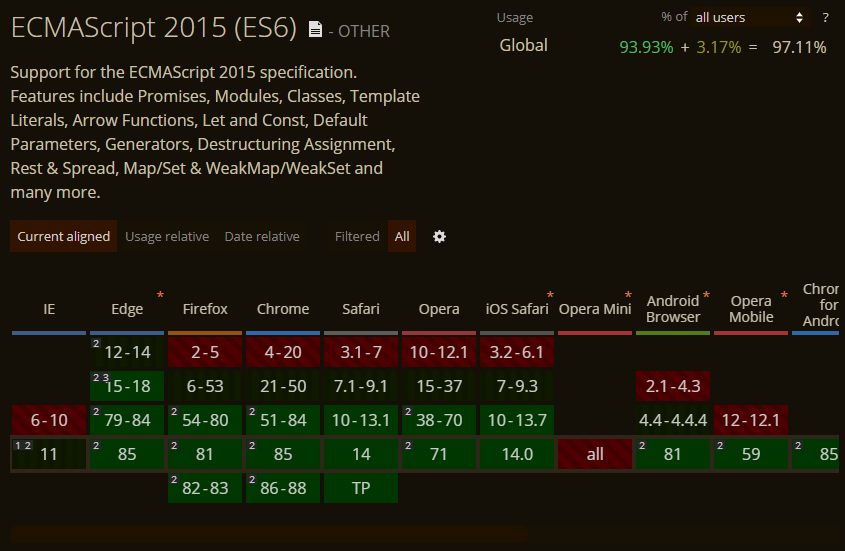
Task: Select IE 11 support cell
Action: pos(49,454)
